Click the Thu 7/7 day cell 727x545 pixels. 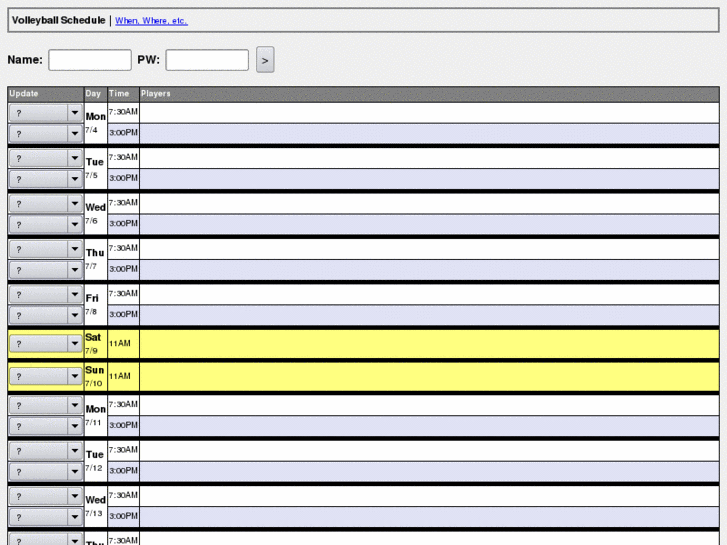tap(96, 259)
